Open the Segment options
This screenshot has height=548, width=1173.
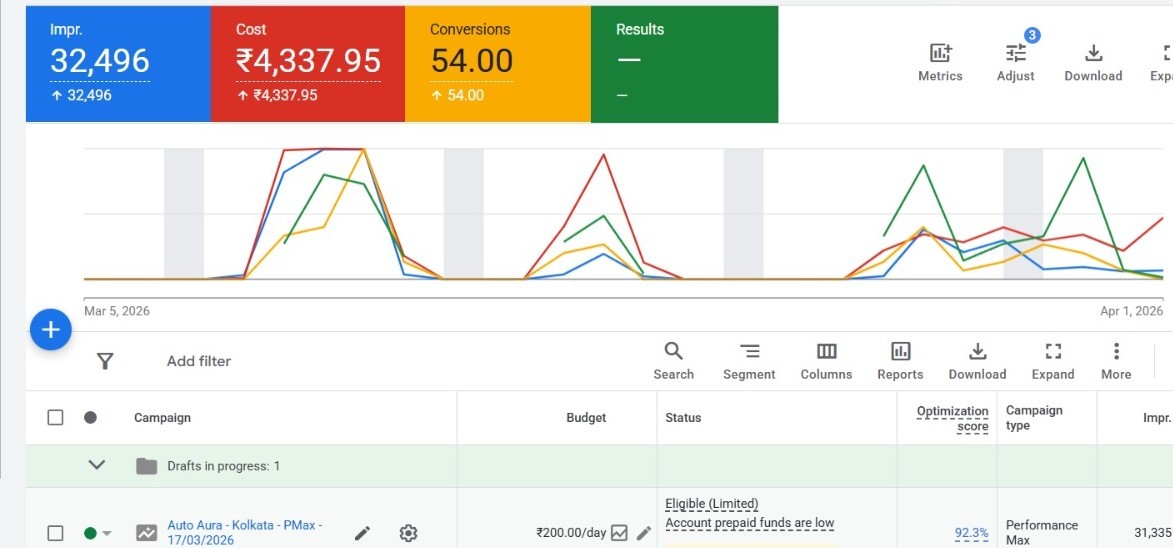(x=748, y=360)
